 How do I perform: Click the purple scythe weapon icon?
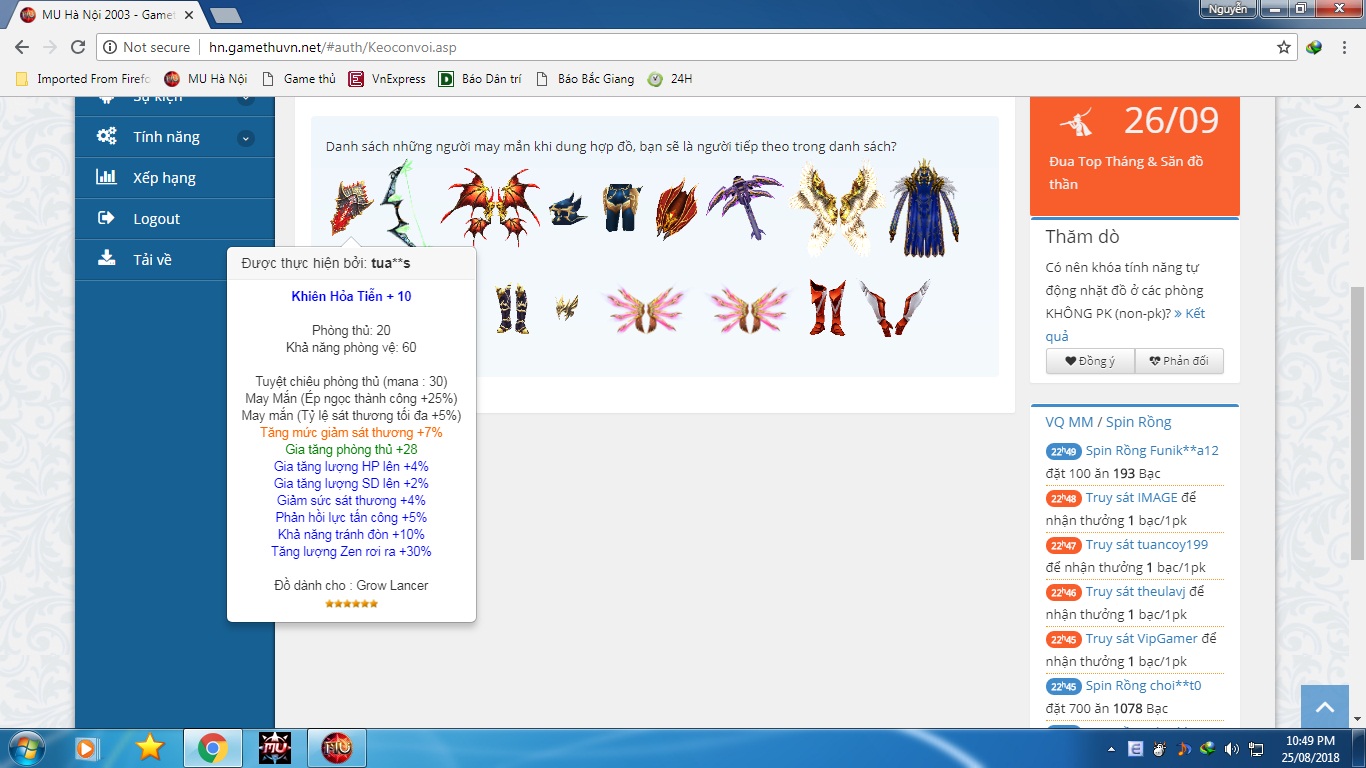[x=744, y=207]
